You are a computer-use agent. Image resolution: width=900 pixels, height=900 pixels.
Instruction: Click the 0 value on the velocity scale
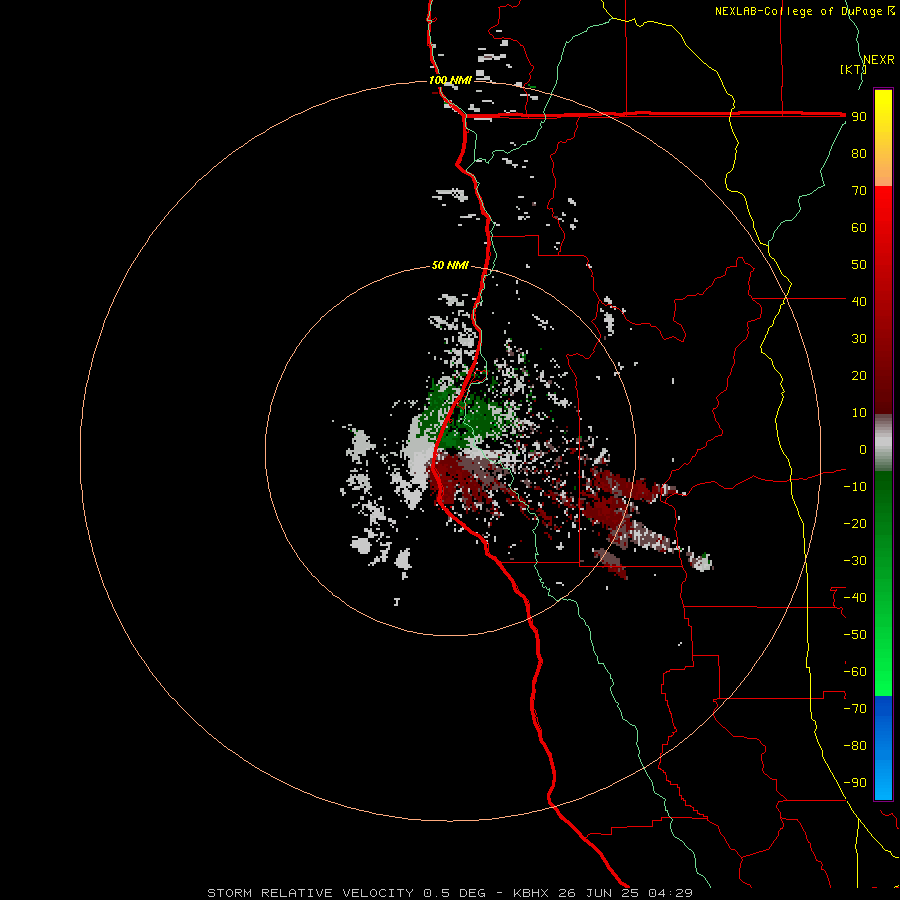(863, 450)
